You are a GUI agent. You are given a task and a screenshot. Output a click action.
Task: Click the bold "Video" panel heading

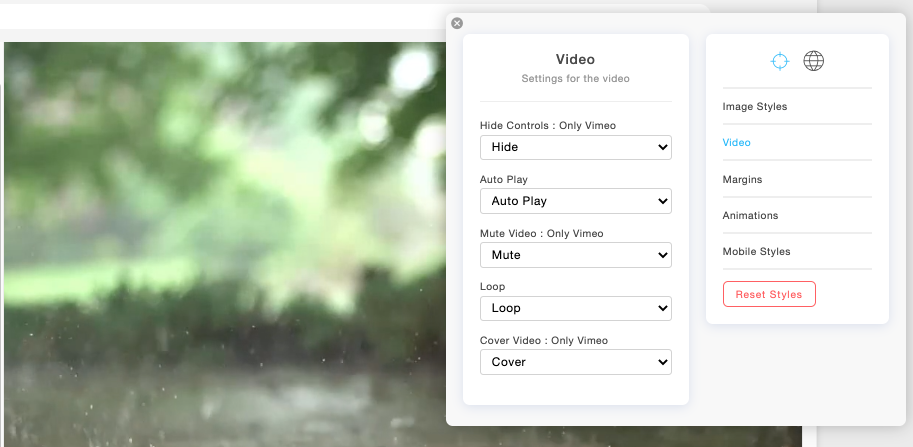coord(575,60)
